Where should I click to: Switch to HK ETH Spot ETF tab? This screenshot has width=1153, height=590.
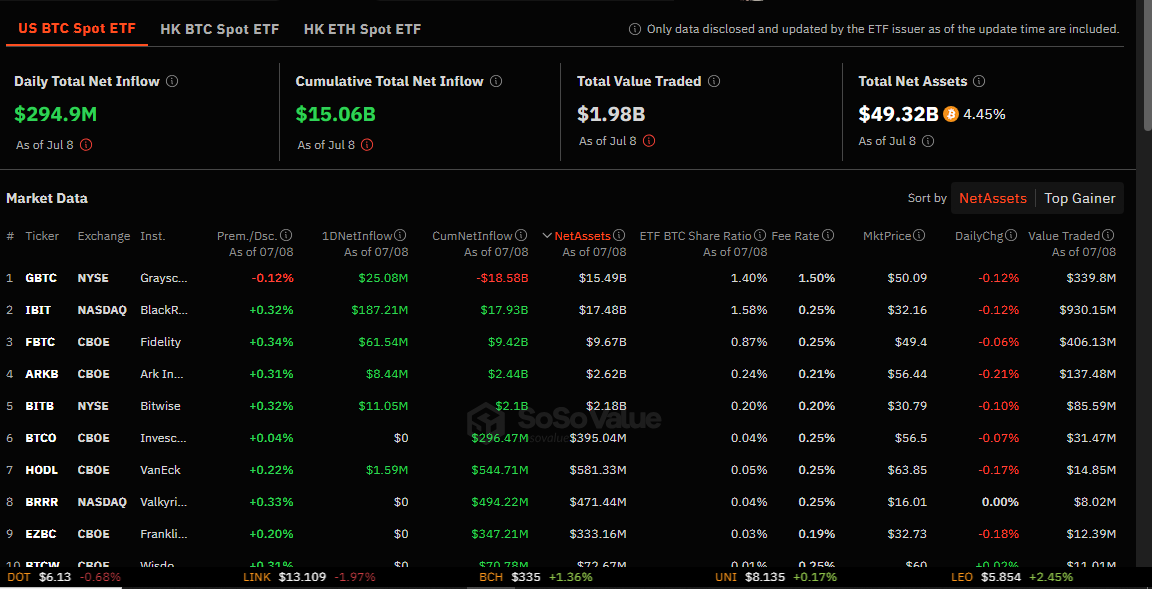click(x=363, y=29)
